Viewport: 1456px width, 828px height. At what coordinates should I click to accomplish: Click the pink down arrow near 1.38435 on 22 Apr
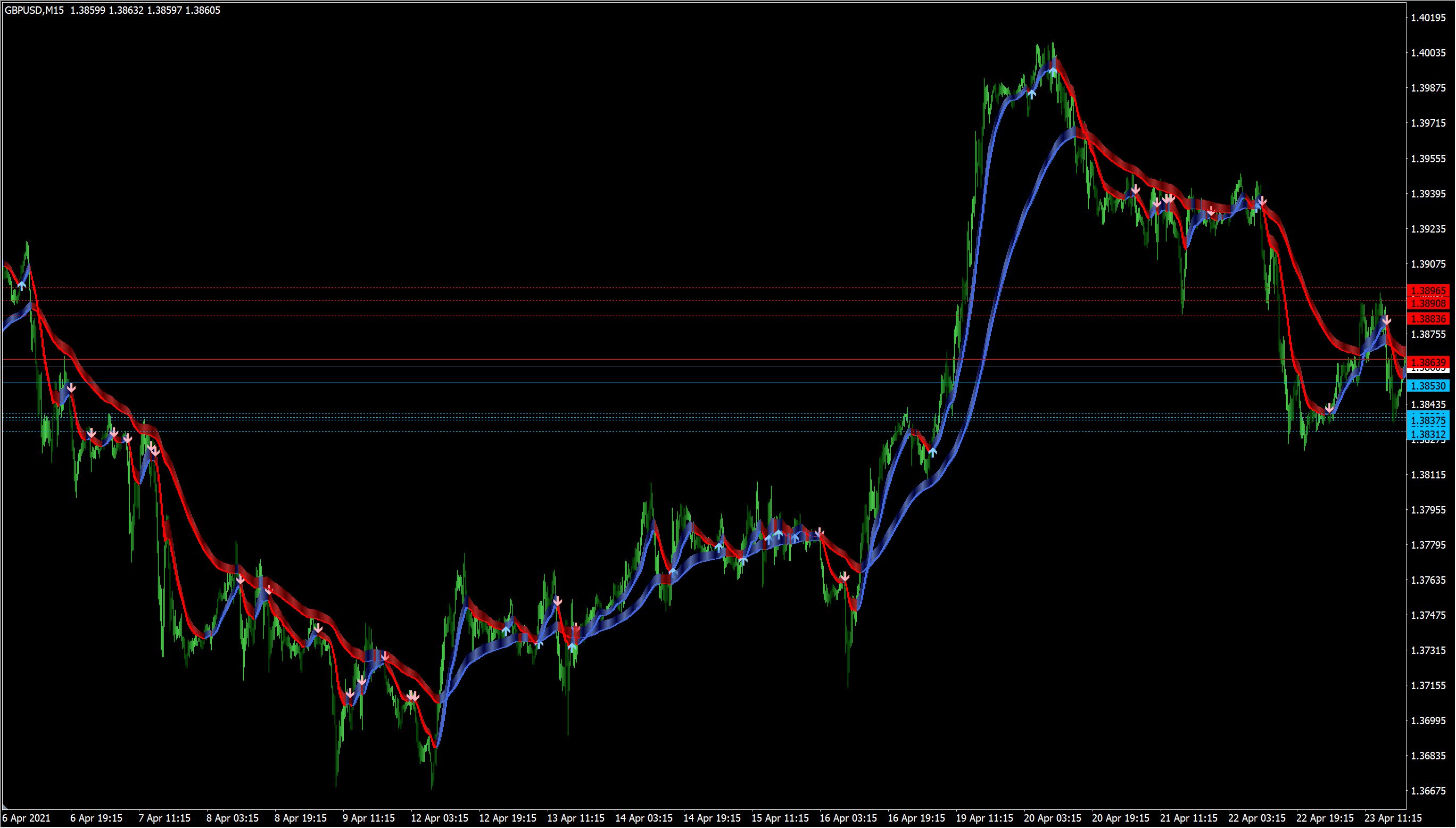point(1329,408)
